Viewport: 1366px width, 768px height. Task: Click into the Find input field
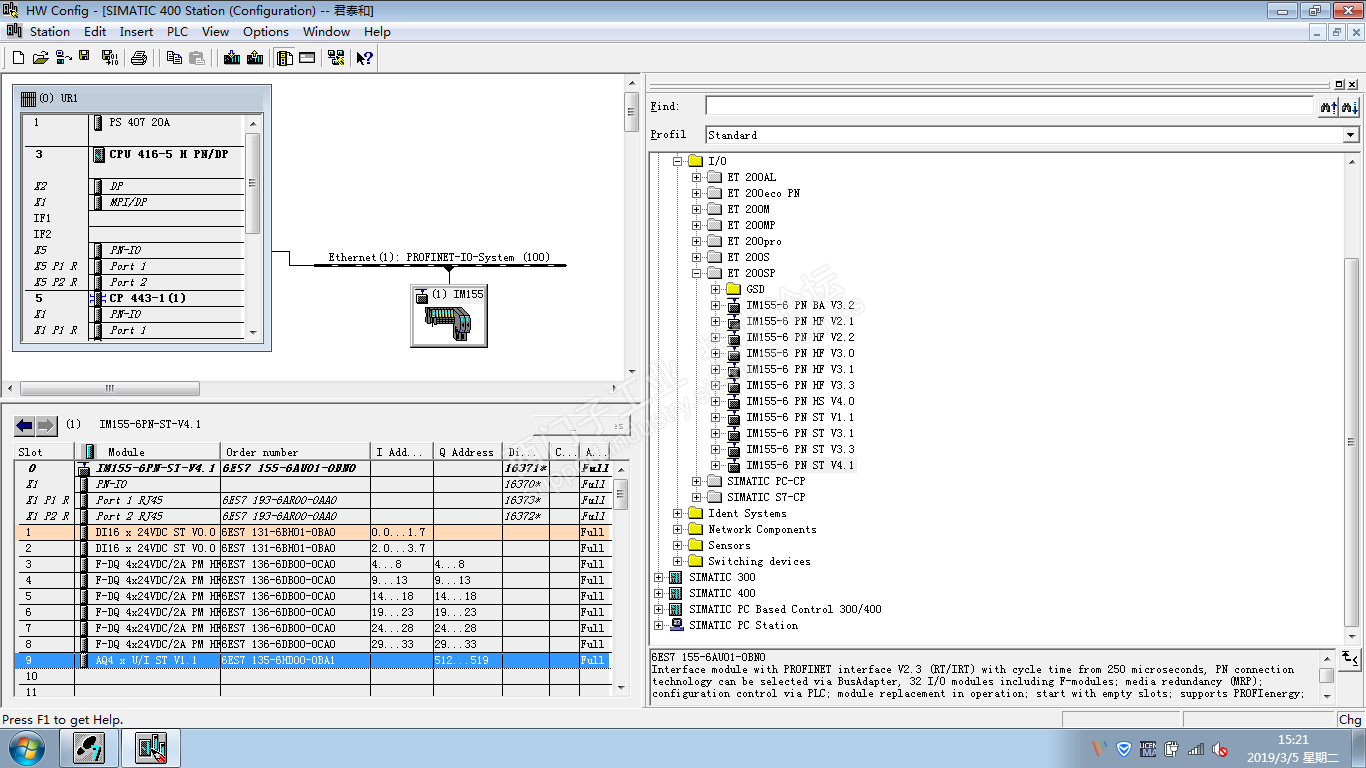click(1008, 106)
